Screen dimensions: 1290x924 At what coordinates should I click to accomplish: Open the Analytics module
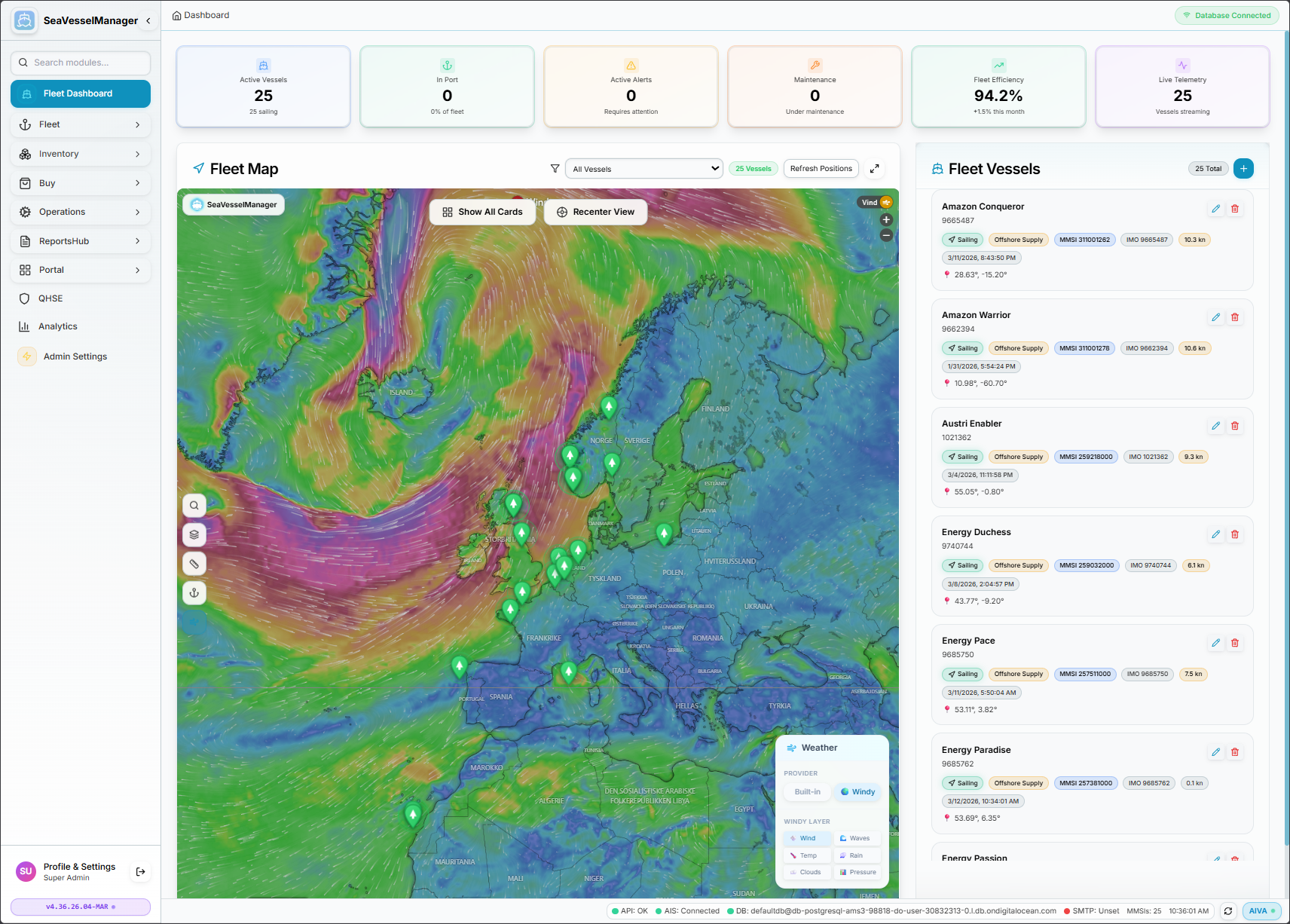[x=80, y=326]
